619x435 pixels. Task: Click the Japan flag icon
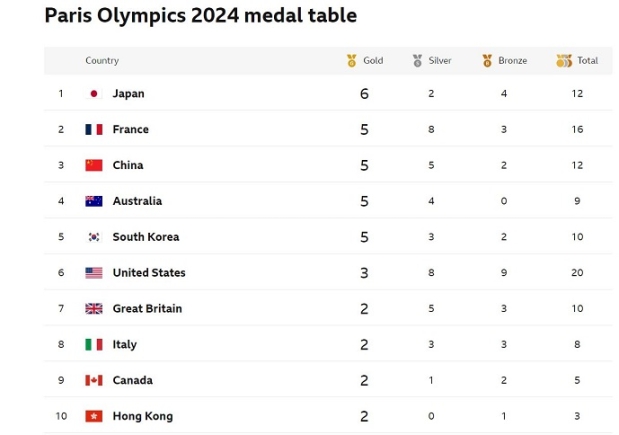point(94,94)
